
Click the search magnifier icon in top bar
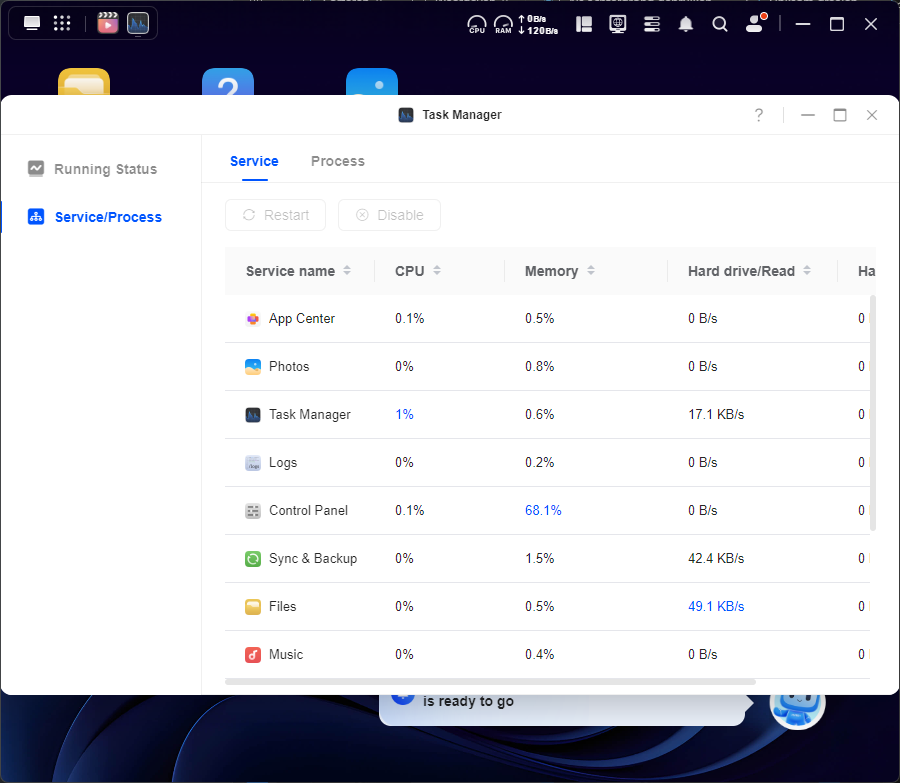(720, 24)
